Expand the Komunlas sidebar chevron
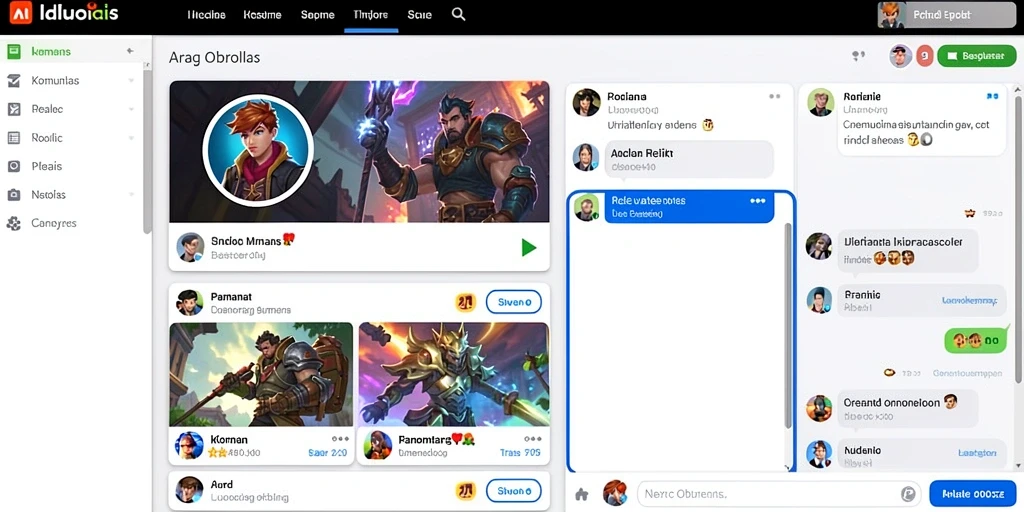This screenshot has height=512, width=1024. coord(131,81)
